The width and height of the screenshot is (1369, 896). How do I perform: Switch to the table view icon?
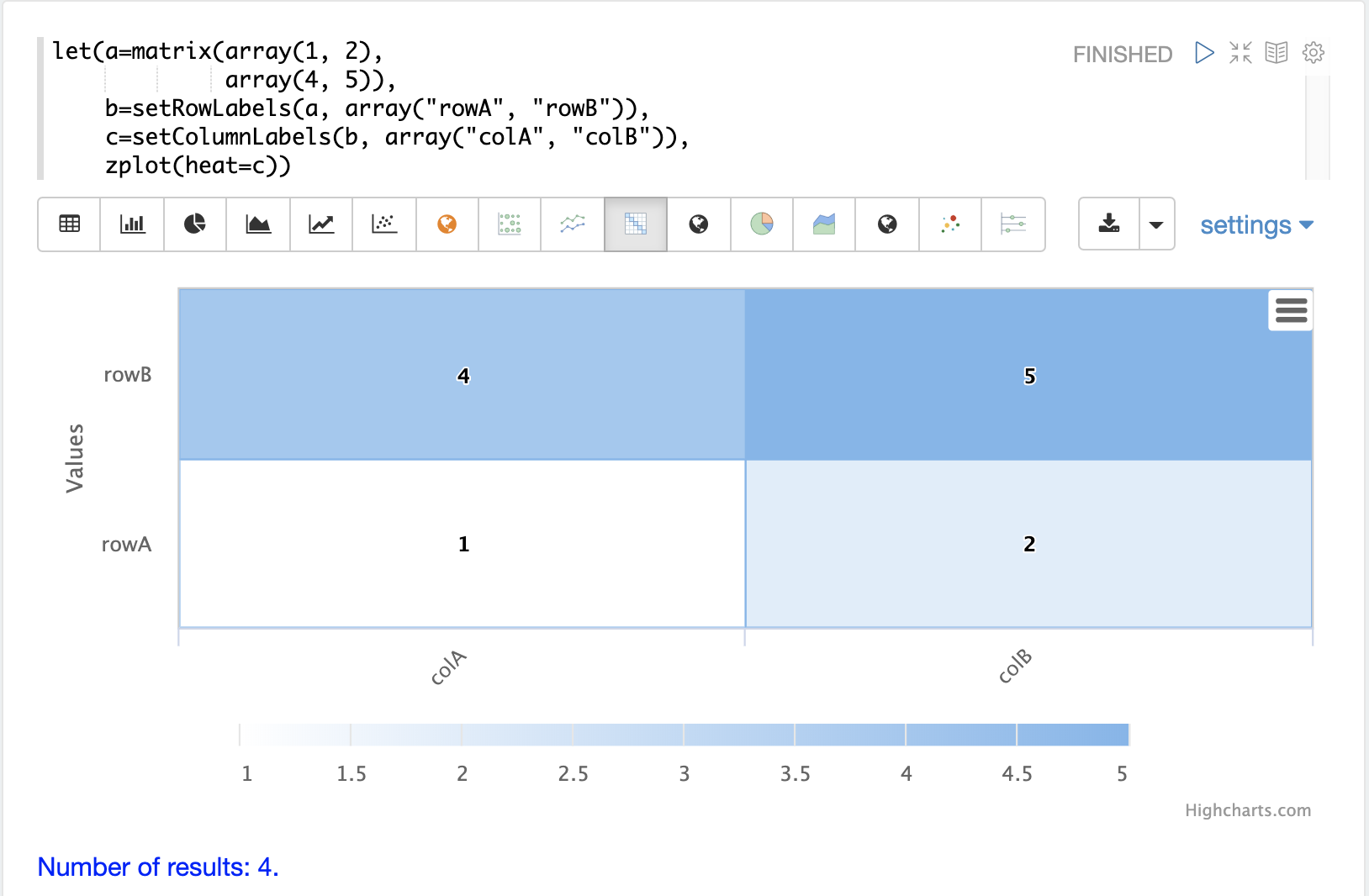coord(70,224)
